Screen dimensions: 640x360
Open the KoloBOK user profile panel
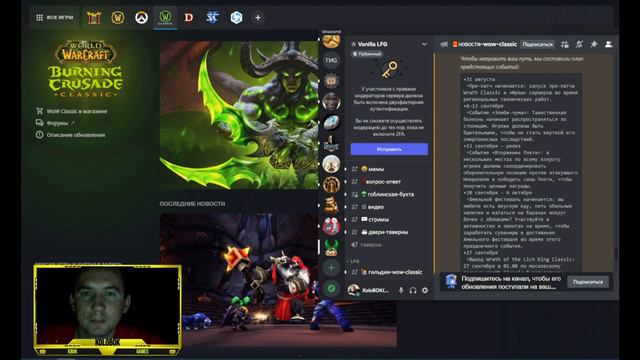369,290
